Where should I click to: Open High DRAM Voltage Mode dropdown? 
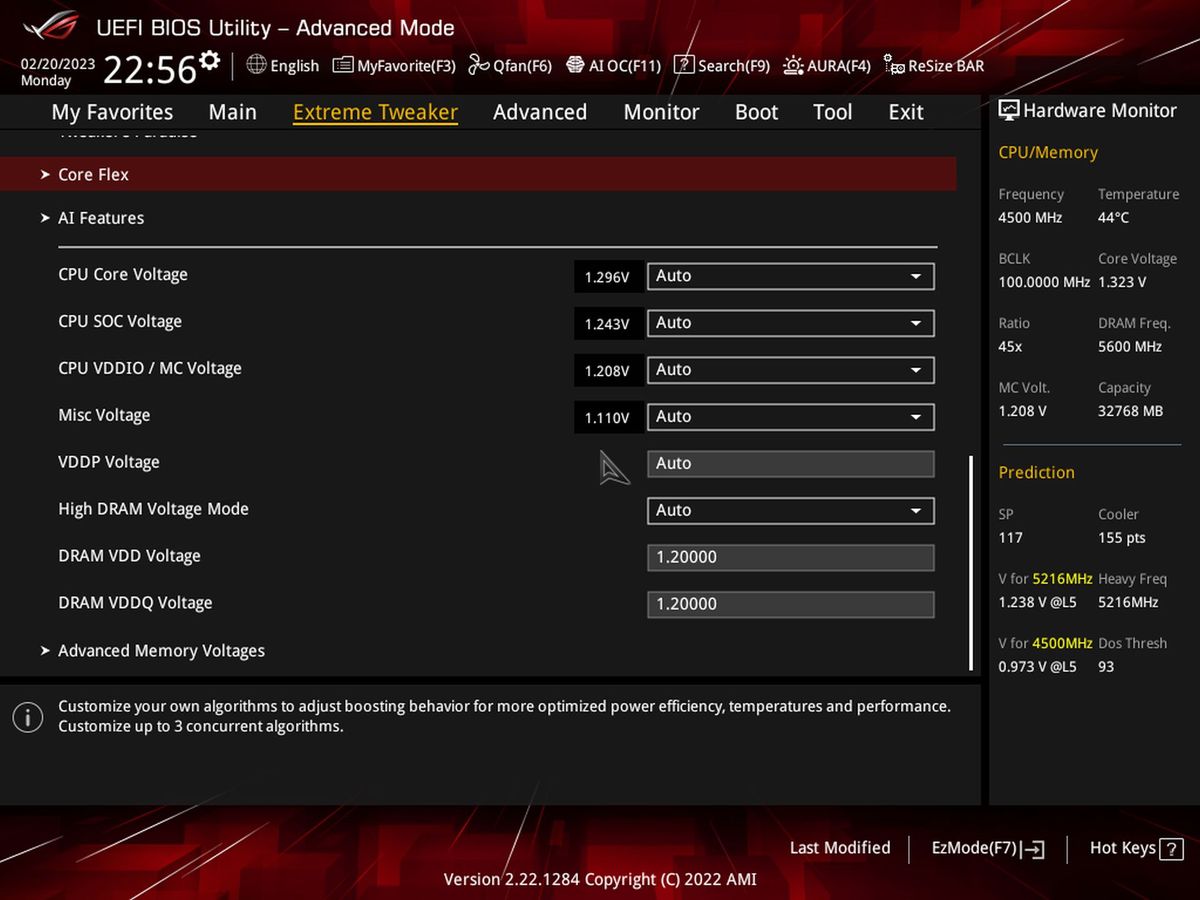(791, 511)
